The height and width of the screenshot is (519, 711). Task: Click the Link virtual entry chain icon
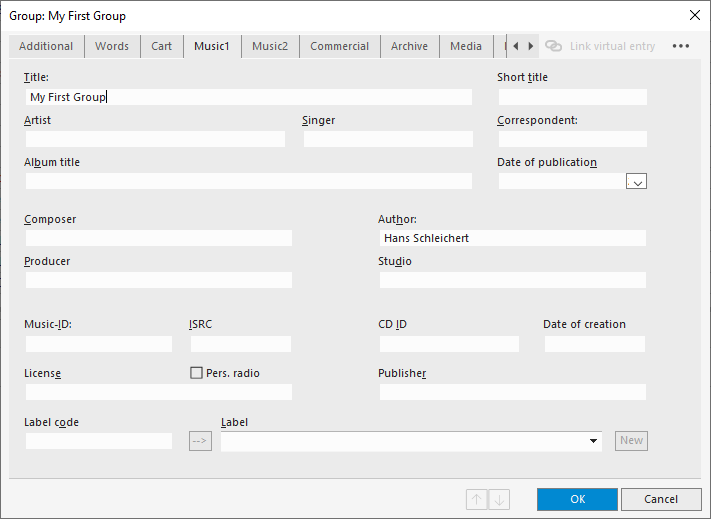pyautogui.click(x=553, y=46)
